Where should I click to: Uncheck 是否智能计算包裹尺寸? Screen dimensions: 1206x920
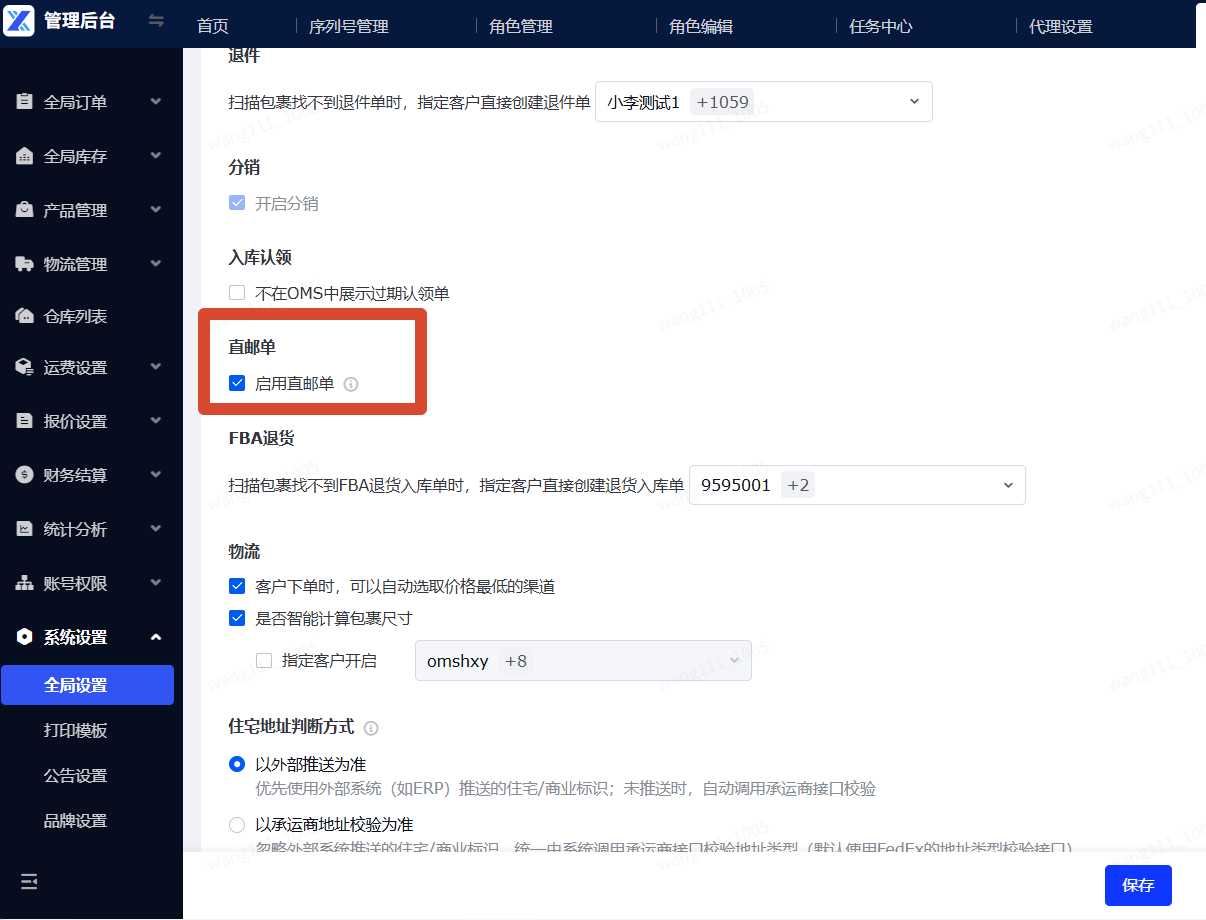click(x=237, y=618)
